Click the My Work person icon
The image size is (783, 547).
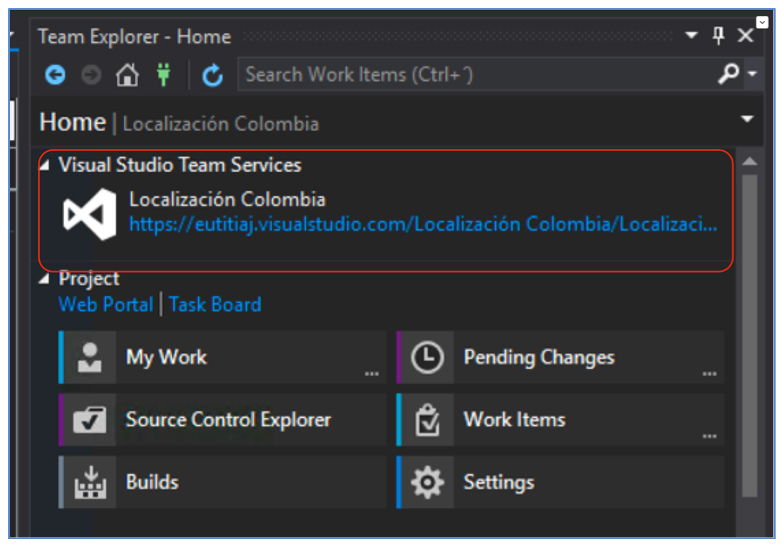(x=90, y=357)
